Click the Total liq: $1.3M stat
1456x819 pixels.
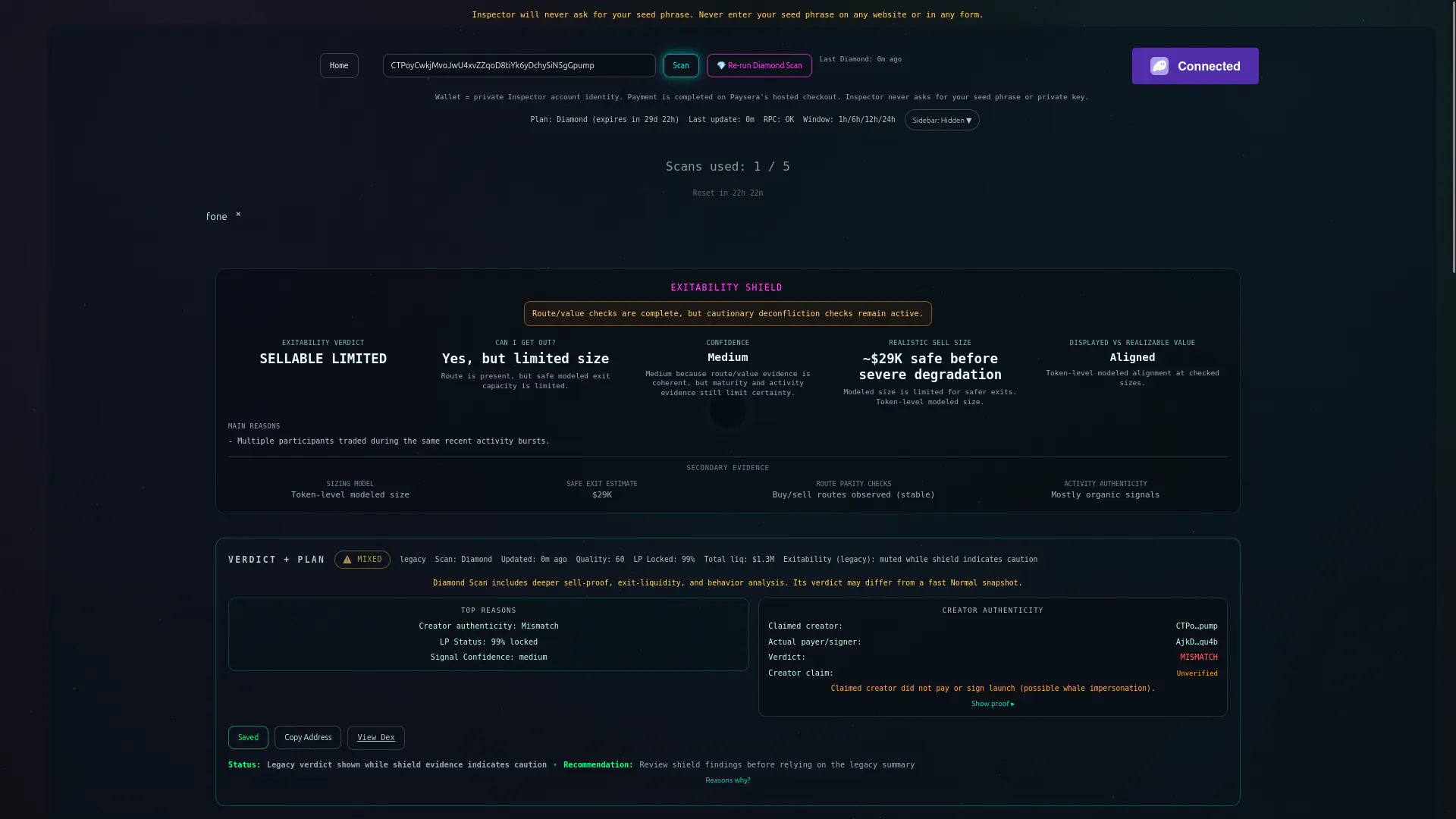pyautogui.click(x=739, y=560)
